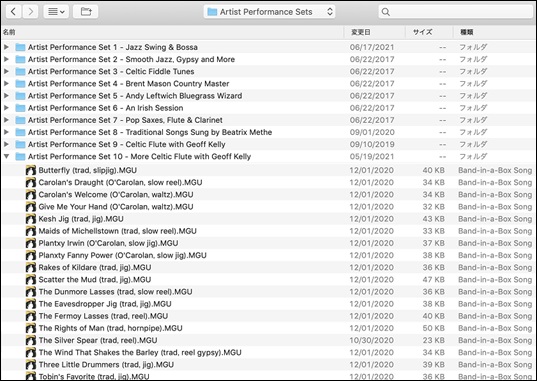
Task: Click the フォルダ type of Set 1 row
Action: click(x=473, y=47)
